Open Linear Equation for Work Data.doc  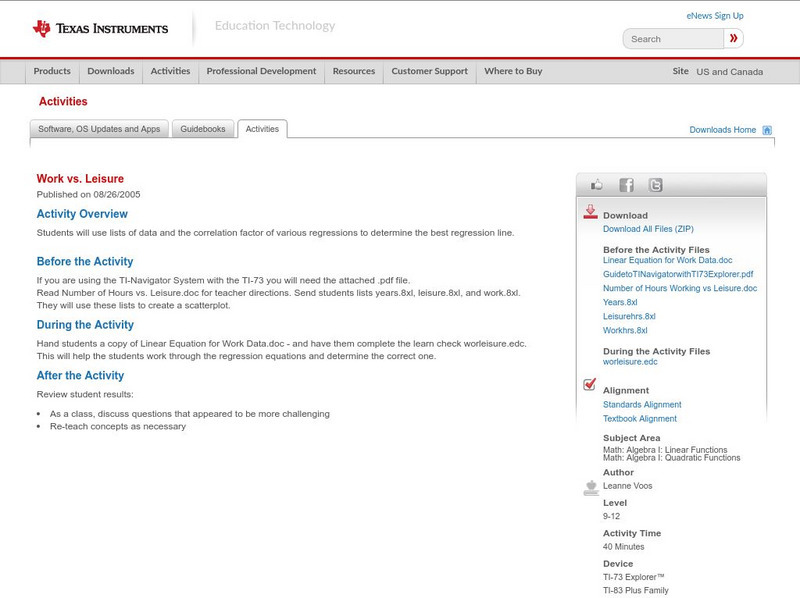point(667,260)
